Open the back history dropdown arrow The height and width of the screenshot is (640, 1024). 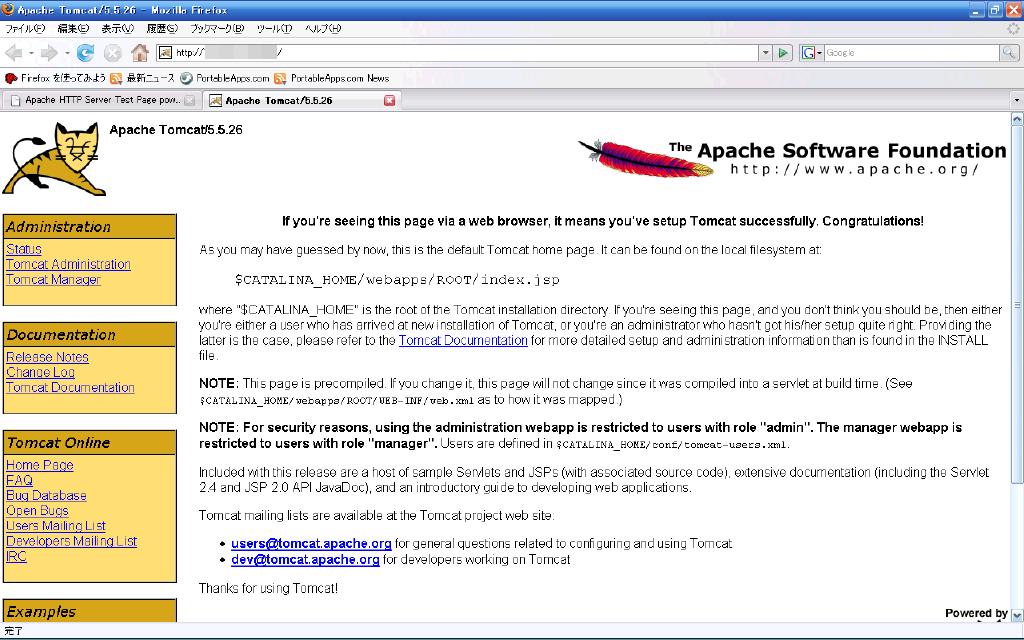(x=31, y=53)
